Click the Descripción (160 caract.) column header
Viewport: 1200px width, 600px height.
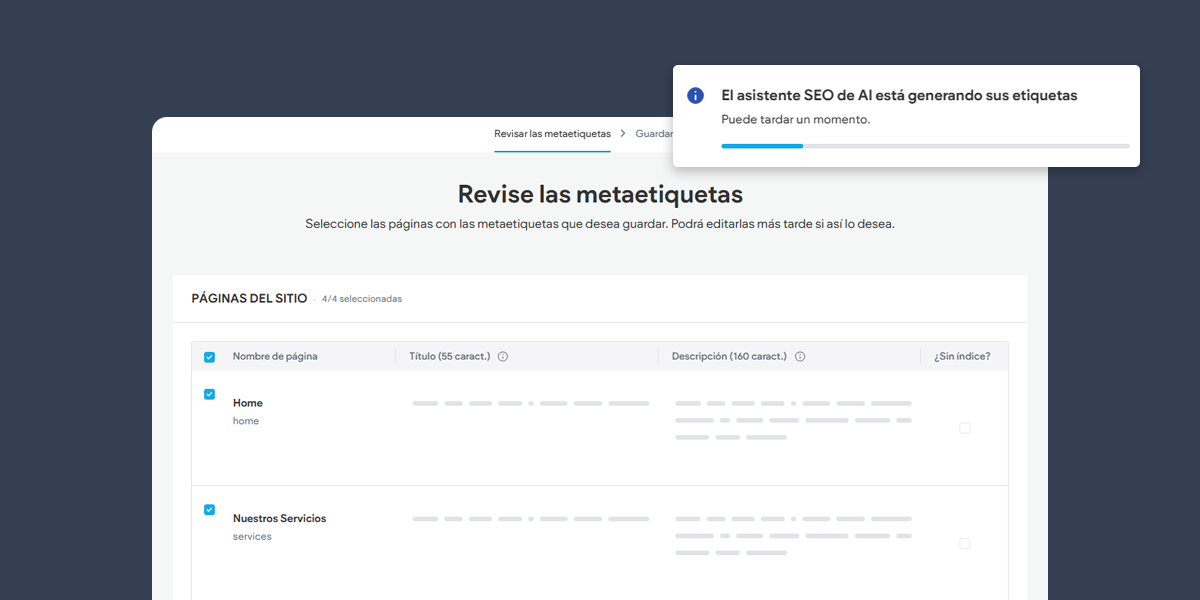[x=729, y=357]
